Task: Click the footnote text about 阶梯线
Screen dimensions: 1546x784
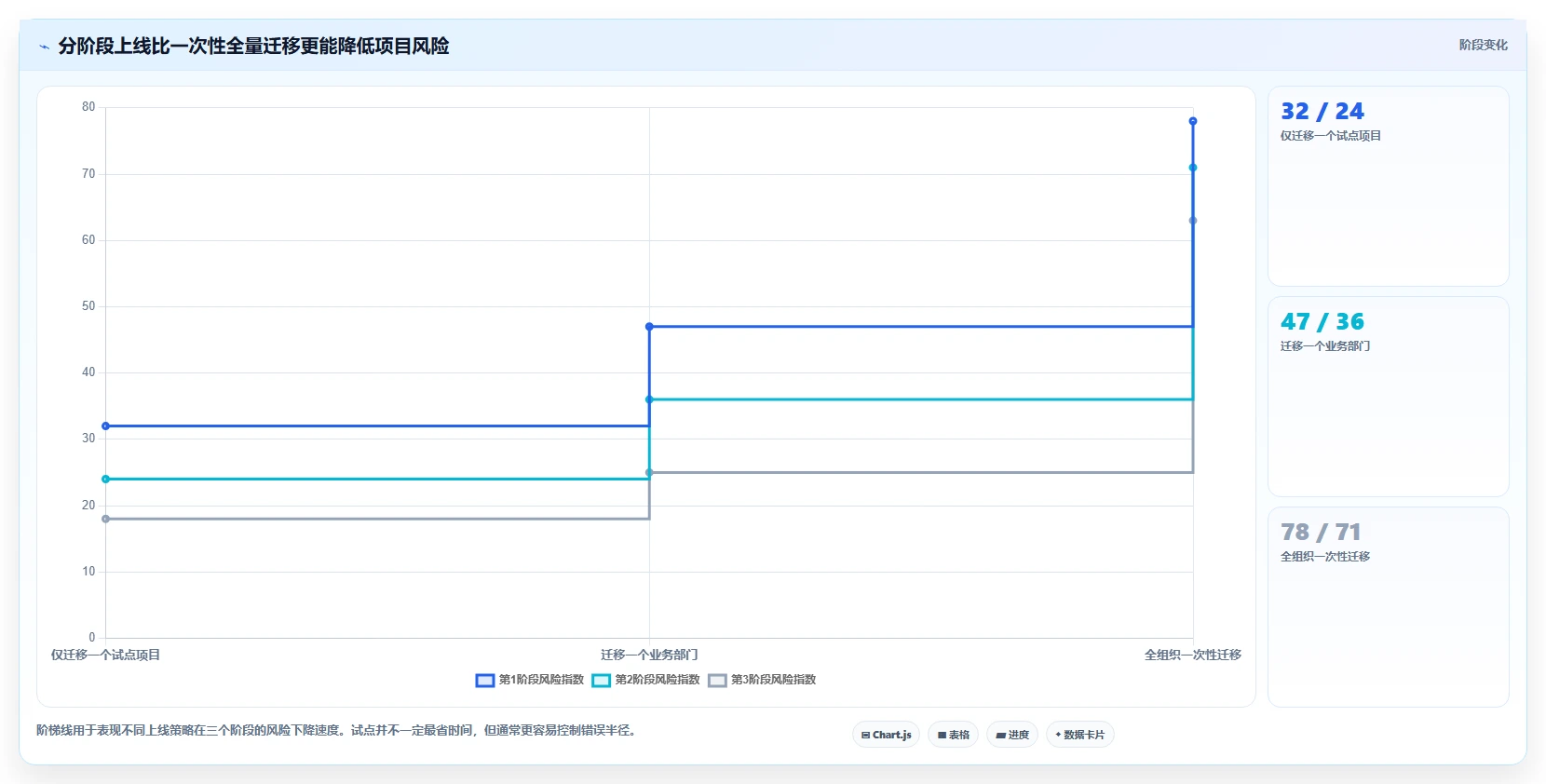Action: [x=338, y=730]
